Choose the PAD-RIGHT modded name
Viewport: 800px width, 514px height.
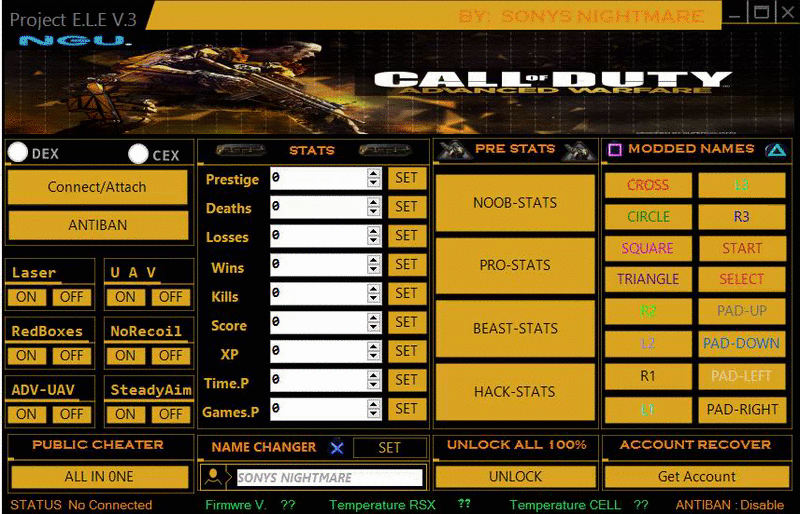pos(742,409)
